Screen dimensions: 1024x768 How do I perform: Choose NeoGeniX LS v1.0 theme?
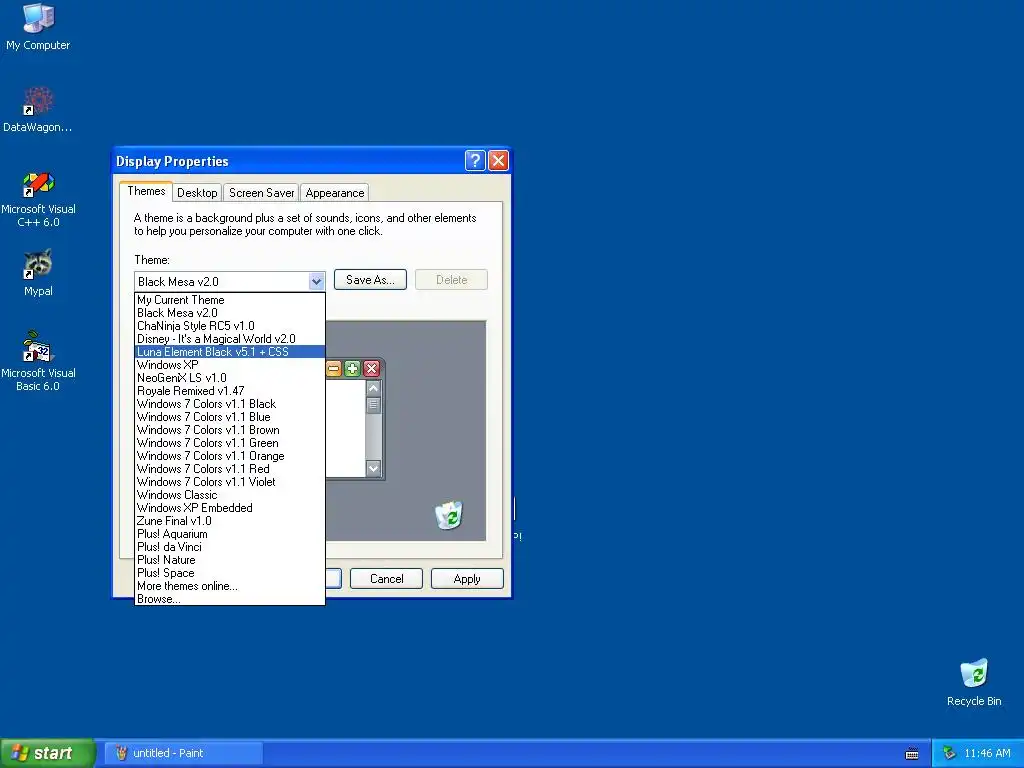tap(230, 377)
